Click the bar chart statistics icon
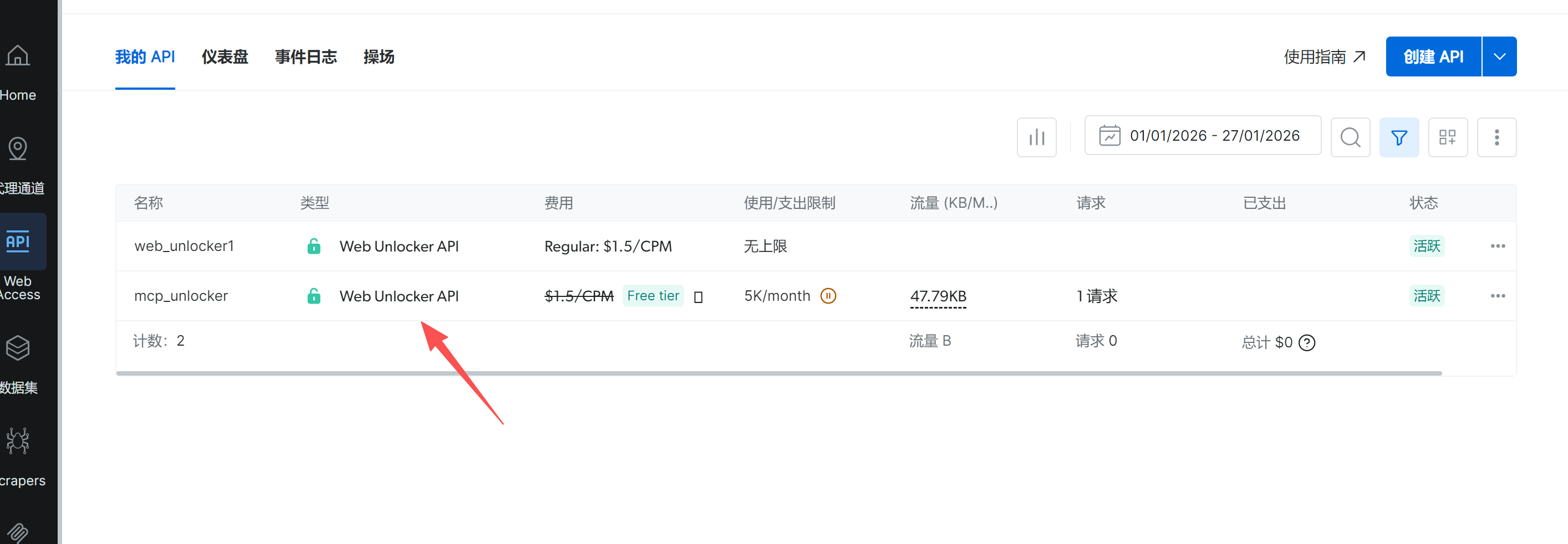Screen dimensions: 1568x544 pos(1037,137)
